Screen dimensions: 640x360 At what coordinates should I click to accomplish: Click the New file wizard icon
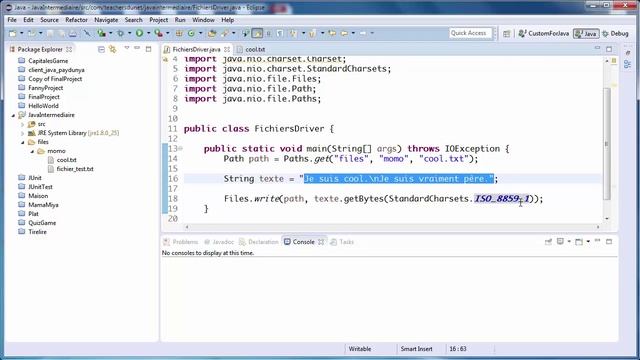point(13,33)
